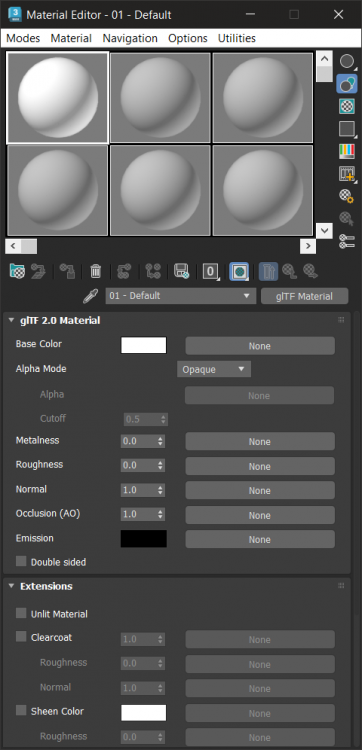Click Assign Material to Selection icon
Image resolution: width=362 pixels, height=750 pixels.
coord(67,272)
